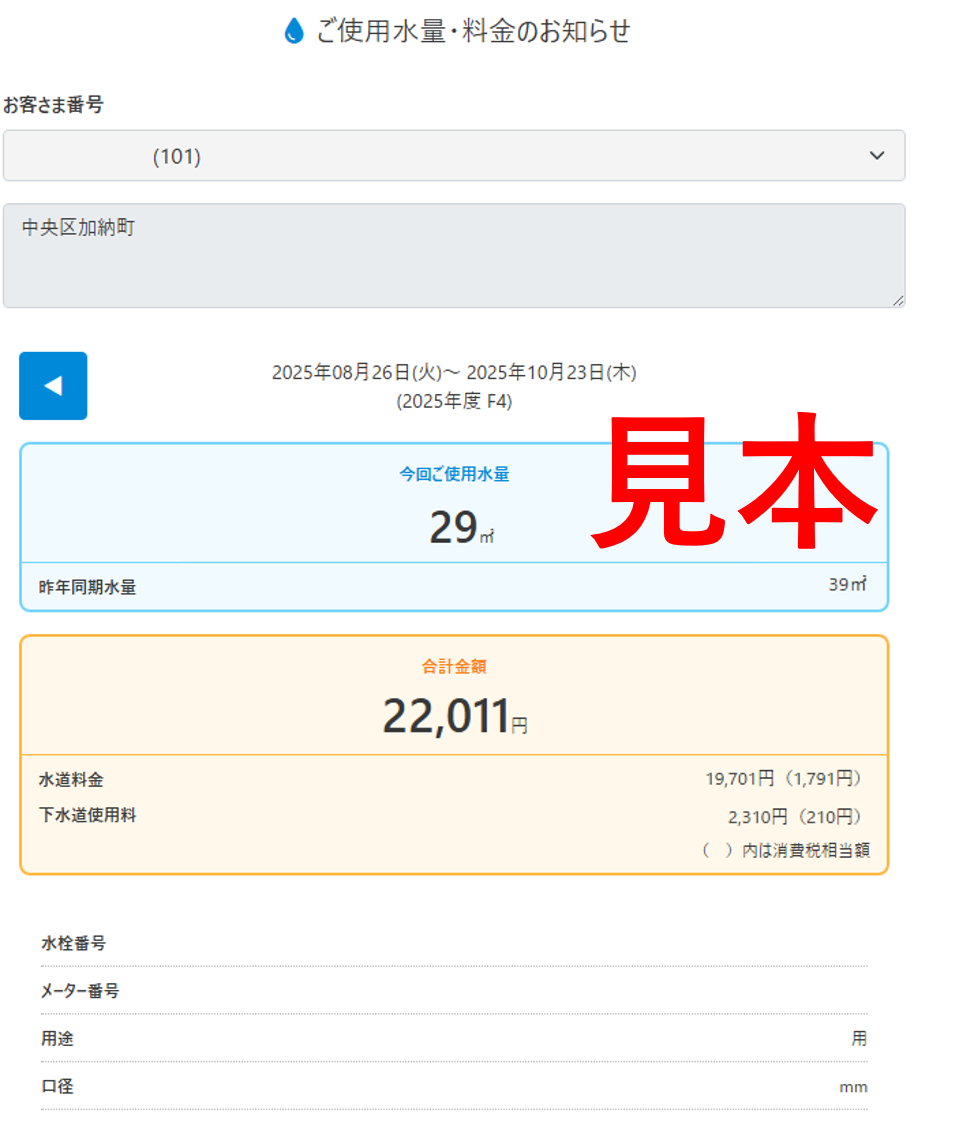The image size is (973, 1125).
Task: Click the billing period date text
Action: (454, 372)
